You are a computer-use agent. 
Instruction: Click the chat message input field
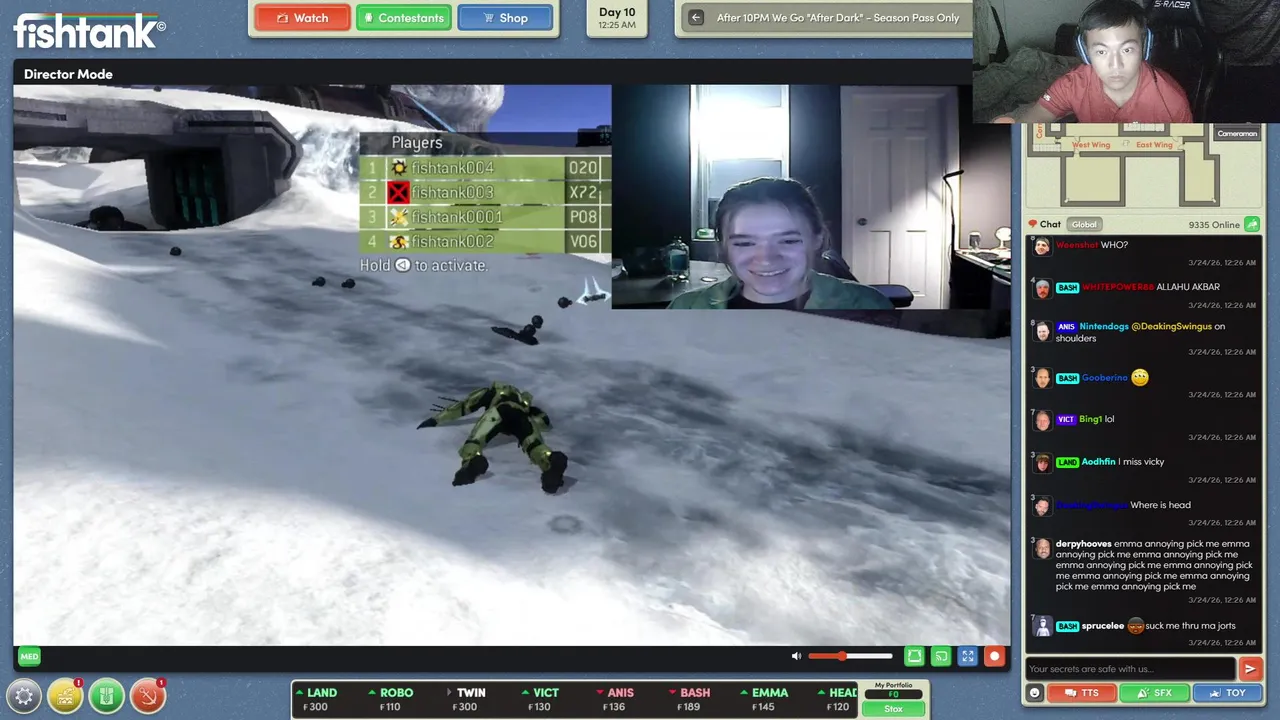pos(1131,669)
